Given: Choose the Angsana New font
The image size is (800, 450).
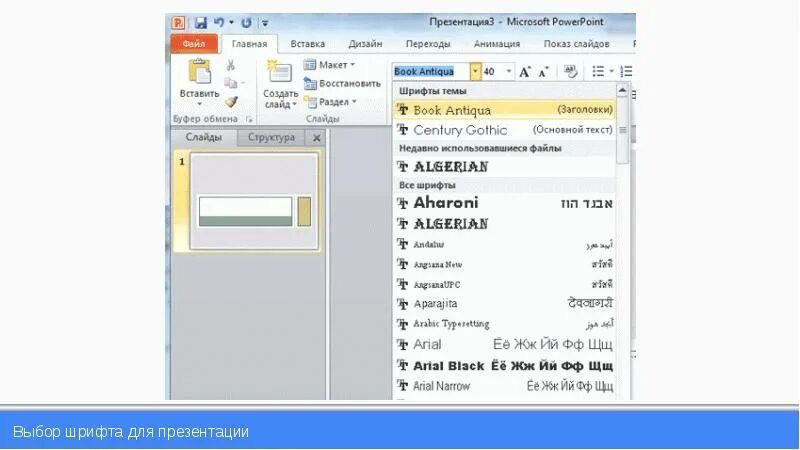Looking at the screenshot, I should tap(505, 264).
